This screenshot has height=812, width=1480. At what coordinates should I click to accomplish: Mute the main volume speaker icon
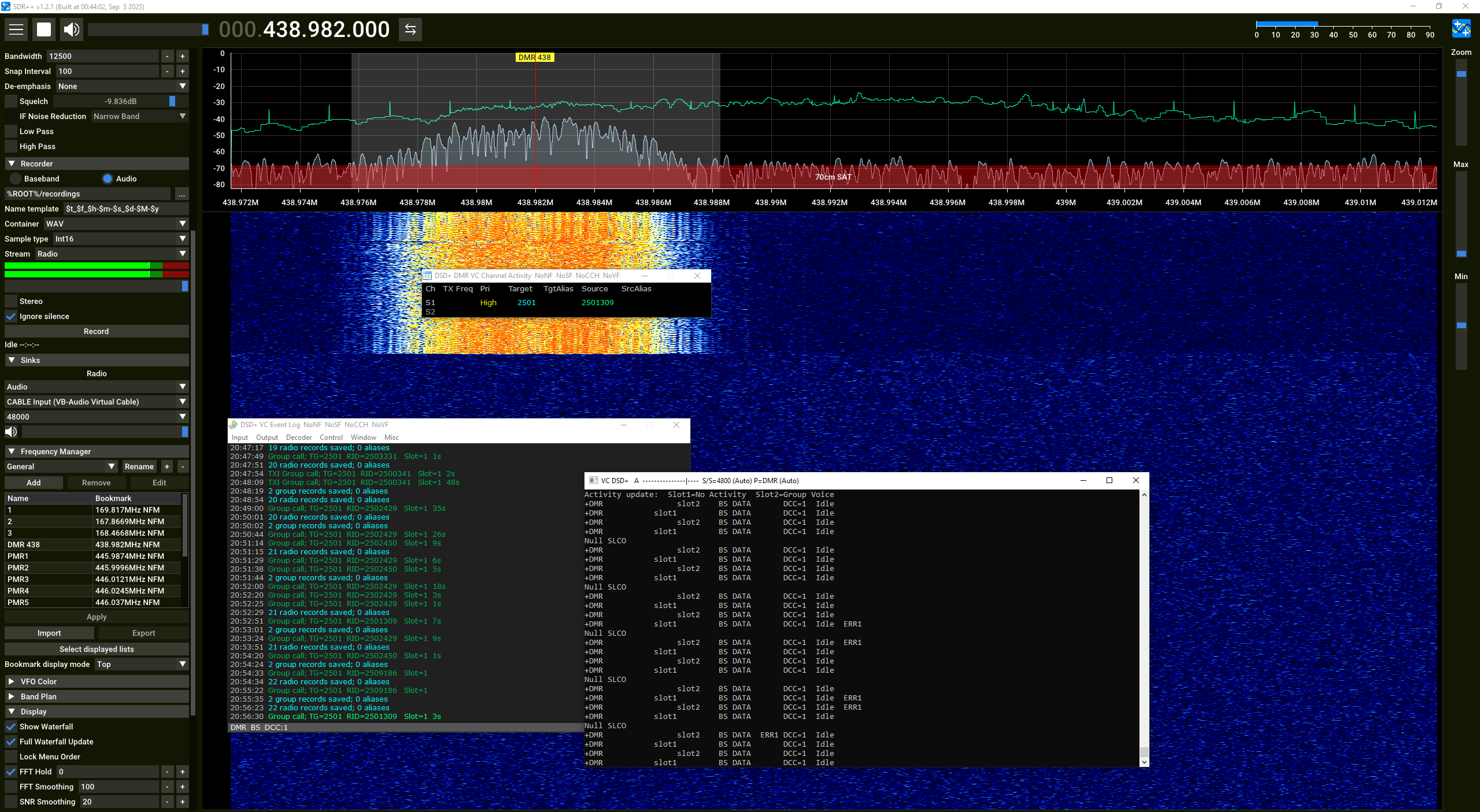click(x=72, y=29)
